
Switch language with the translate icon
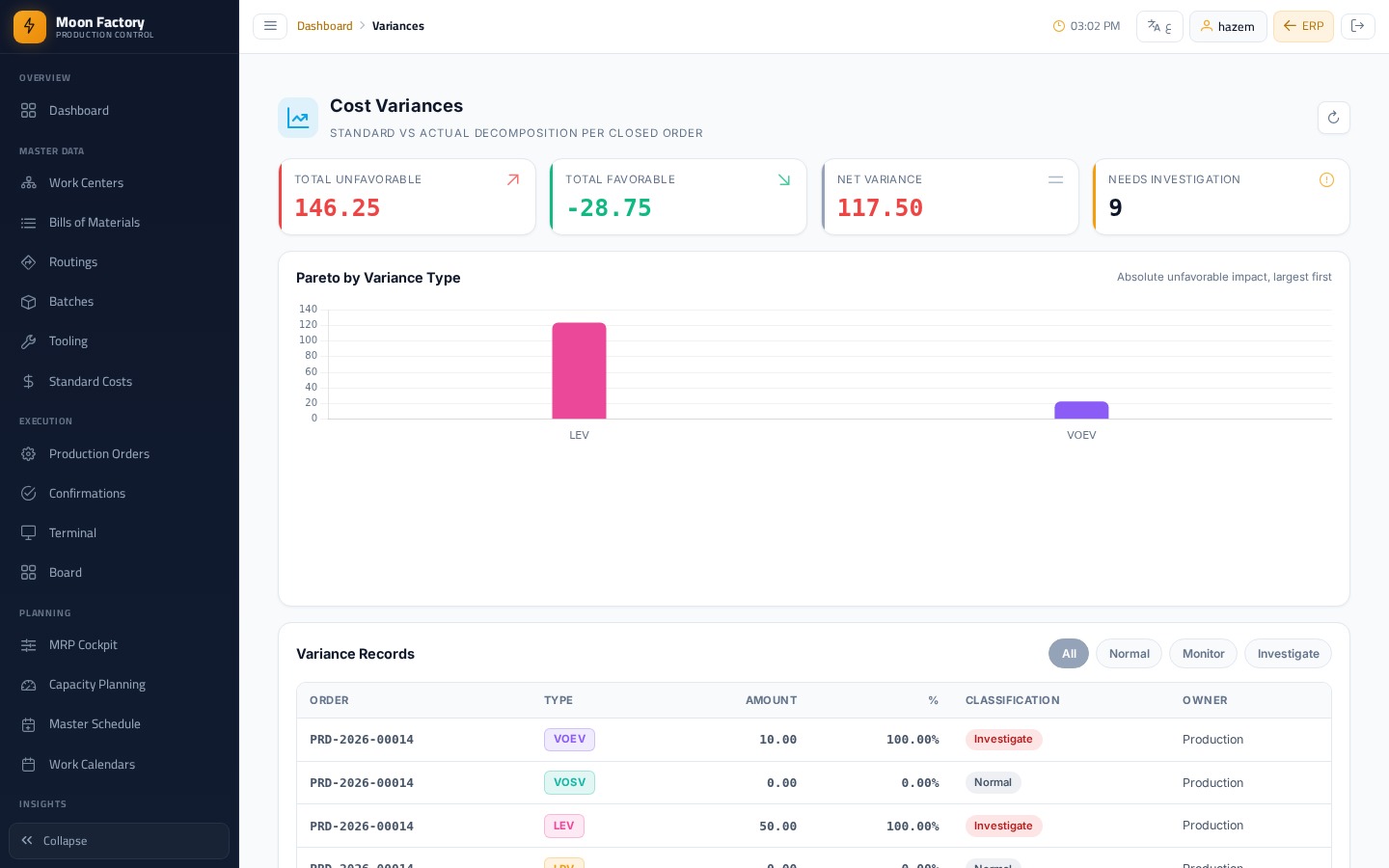1159,26
